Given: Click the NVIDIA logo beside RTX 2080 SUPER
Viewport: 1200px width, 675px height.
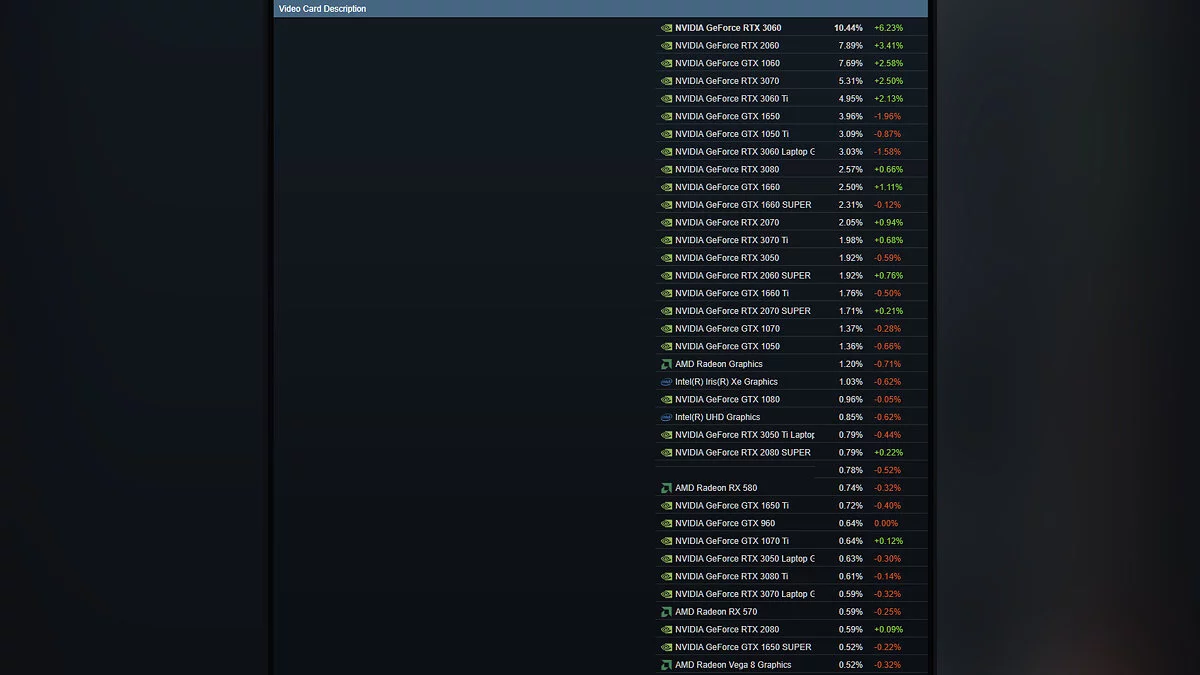Looking at the screenshot, I should click(666, 453).
